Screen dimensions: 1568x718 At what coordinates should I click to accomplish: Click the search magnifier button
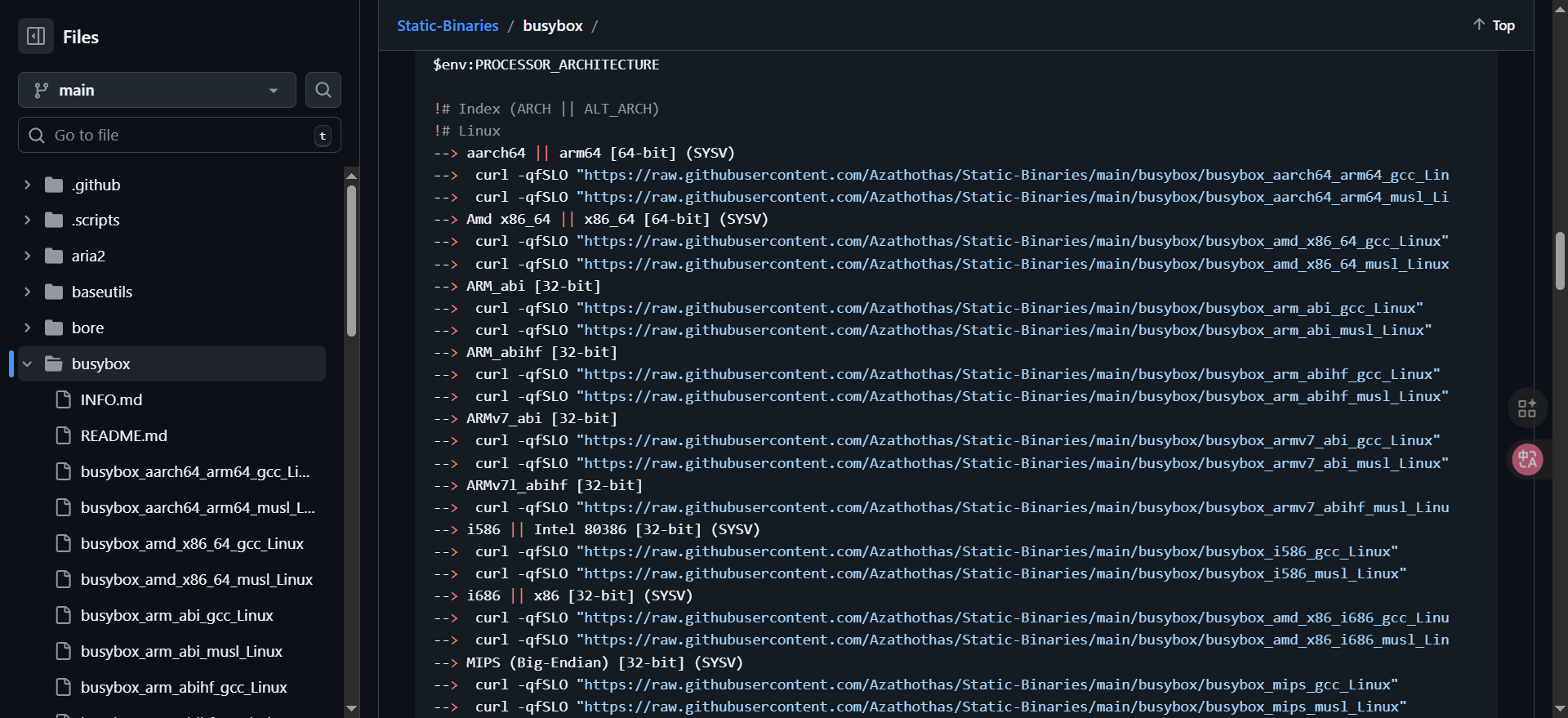(323, 90)
